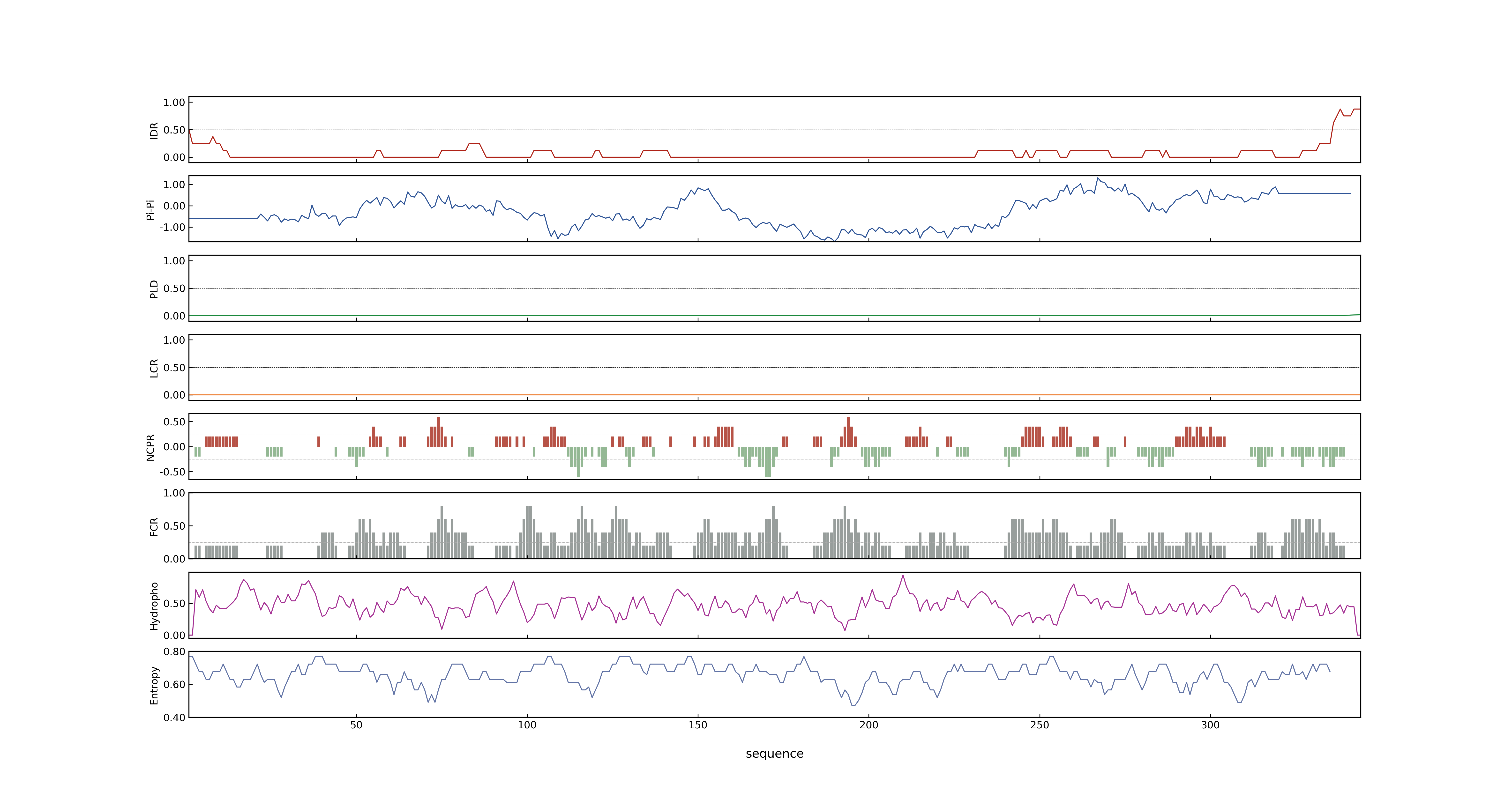Click the Entropy y-axis label

click(x=154, y=685)
